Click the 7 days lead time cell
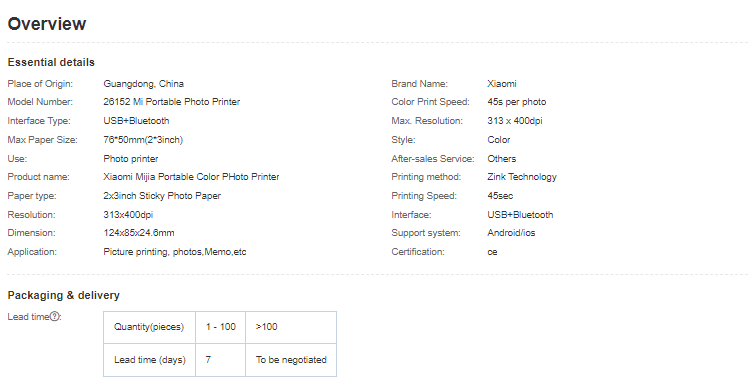 click(x=220, y=360)
